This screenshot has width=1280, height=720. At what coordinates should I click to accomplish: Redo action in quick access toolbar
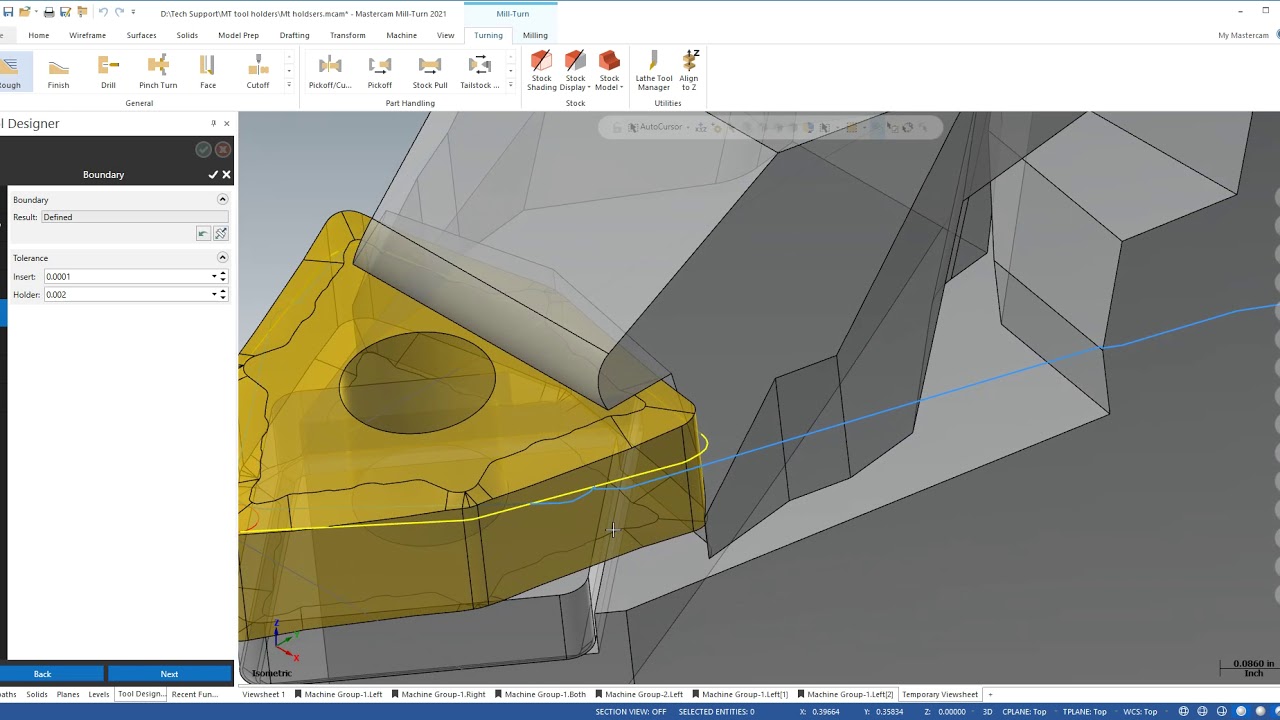point(119,12)
